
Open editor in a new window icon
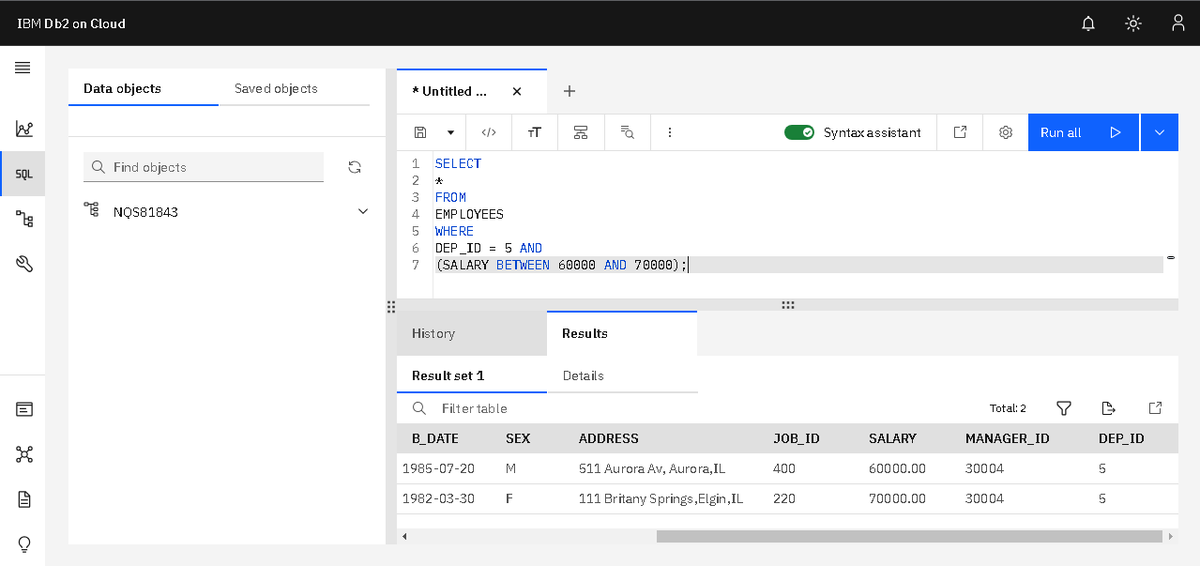960,132
